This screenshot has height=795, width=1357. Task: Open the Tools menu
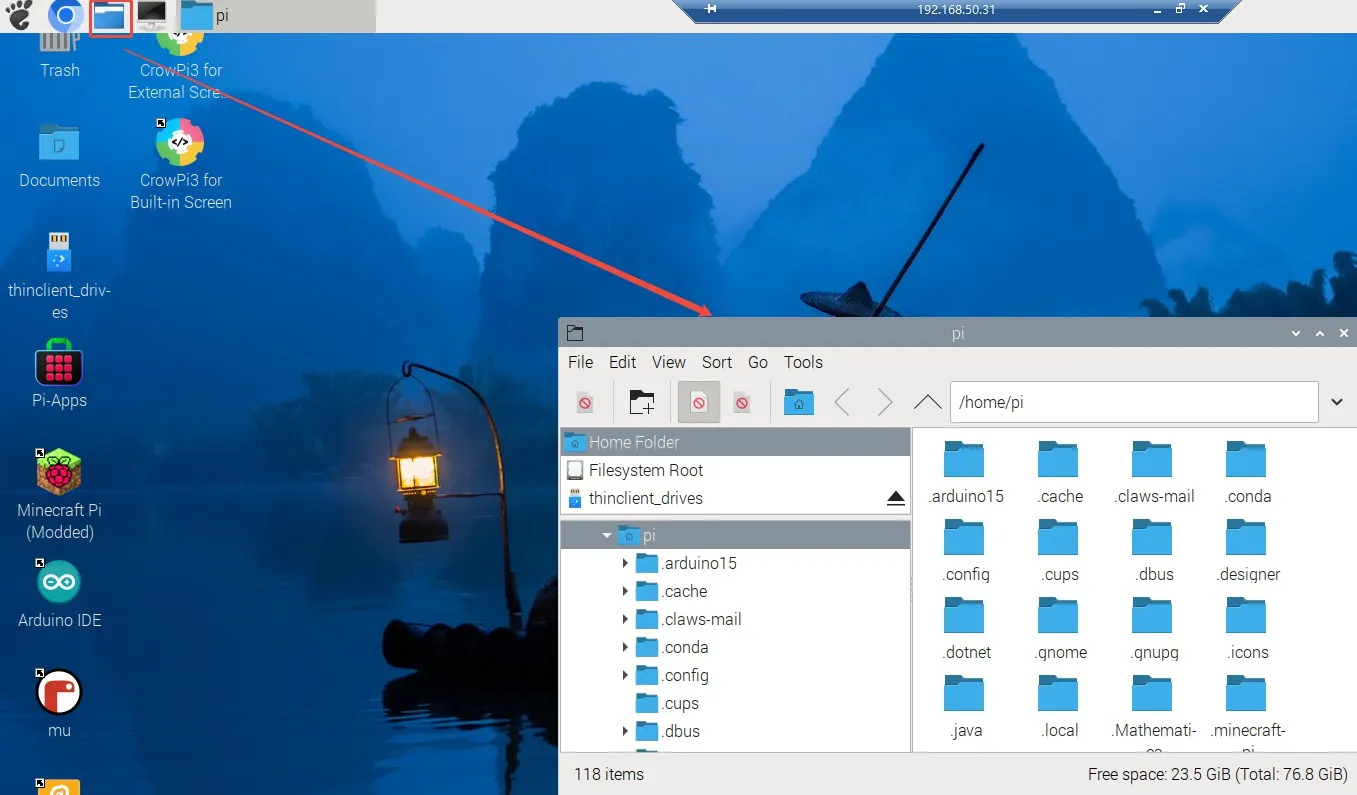803,362
